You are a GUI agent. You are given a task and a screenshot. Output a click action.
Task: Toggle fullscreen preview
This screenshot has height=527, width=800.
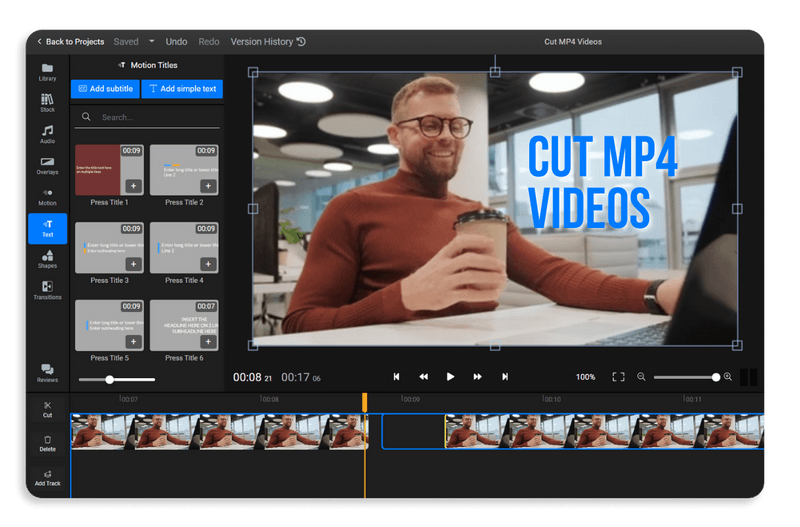click(618, 377)
